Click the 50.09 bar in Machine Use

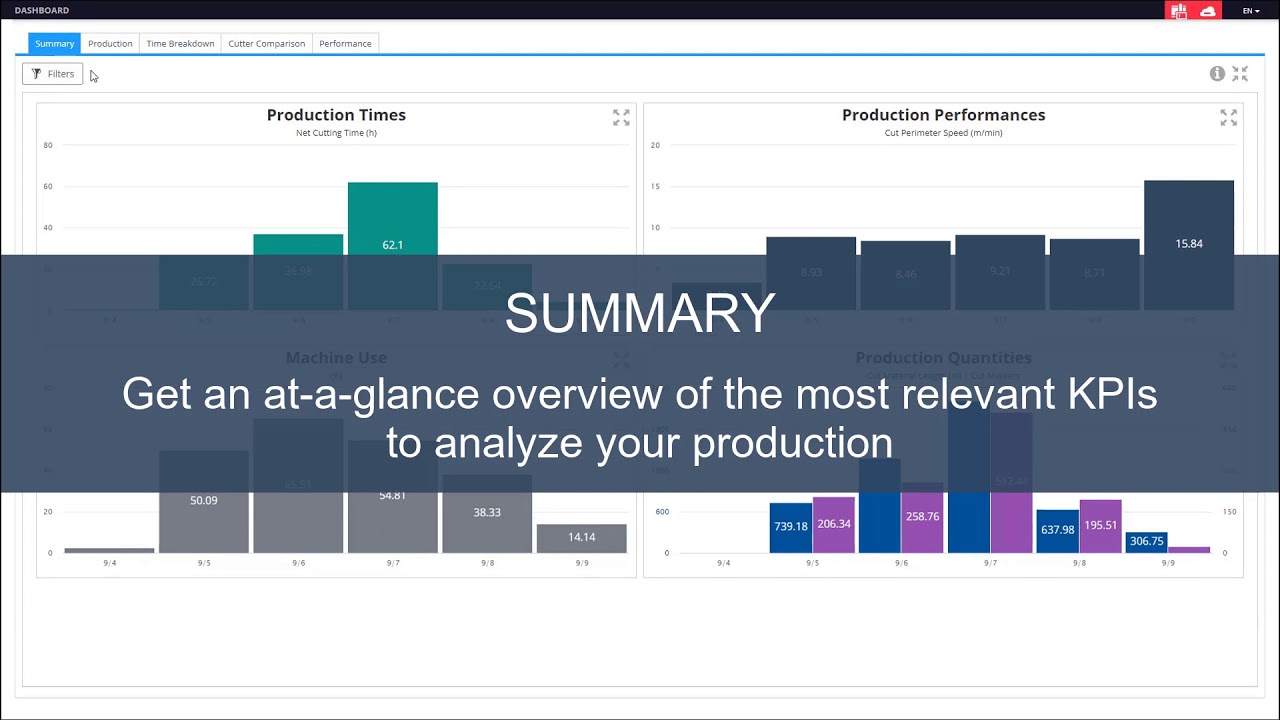[x=204, y=501]
